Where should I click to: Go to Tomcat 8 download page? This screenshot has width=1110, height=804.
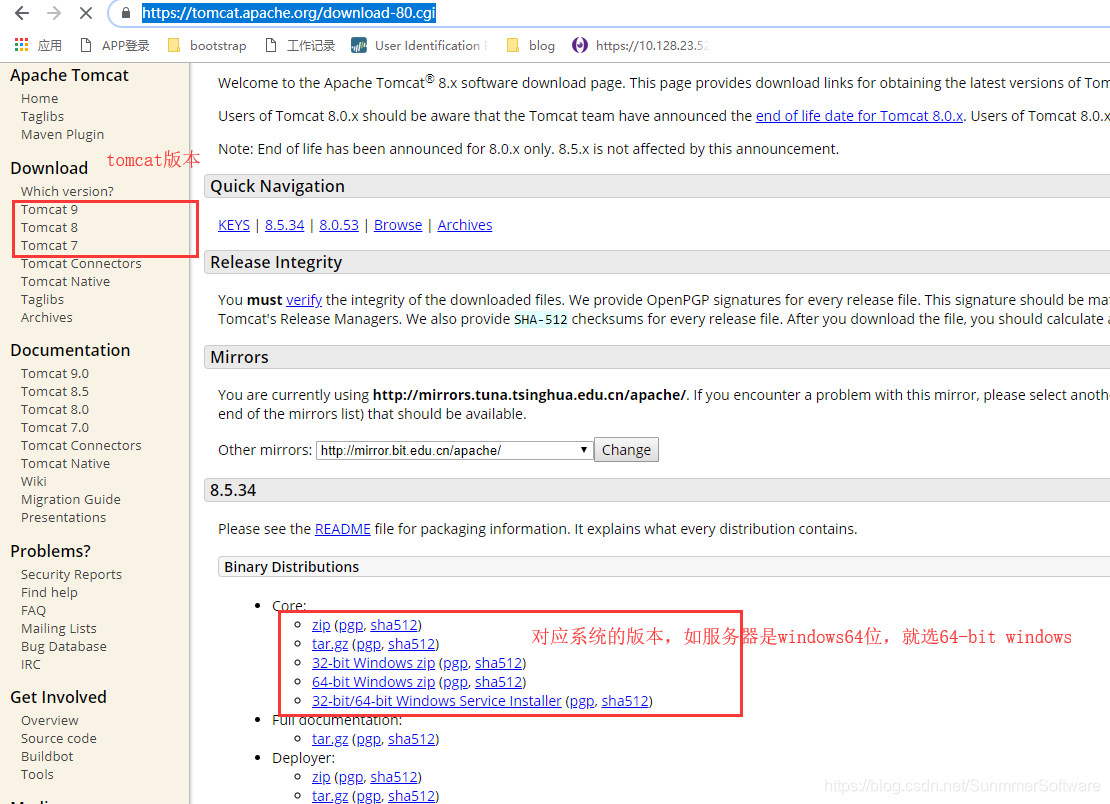coord(50,227)
